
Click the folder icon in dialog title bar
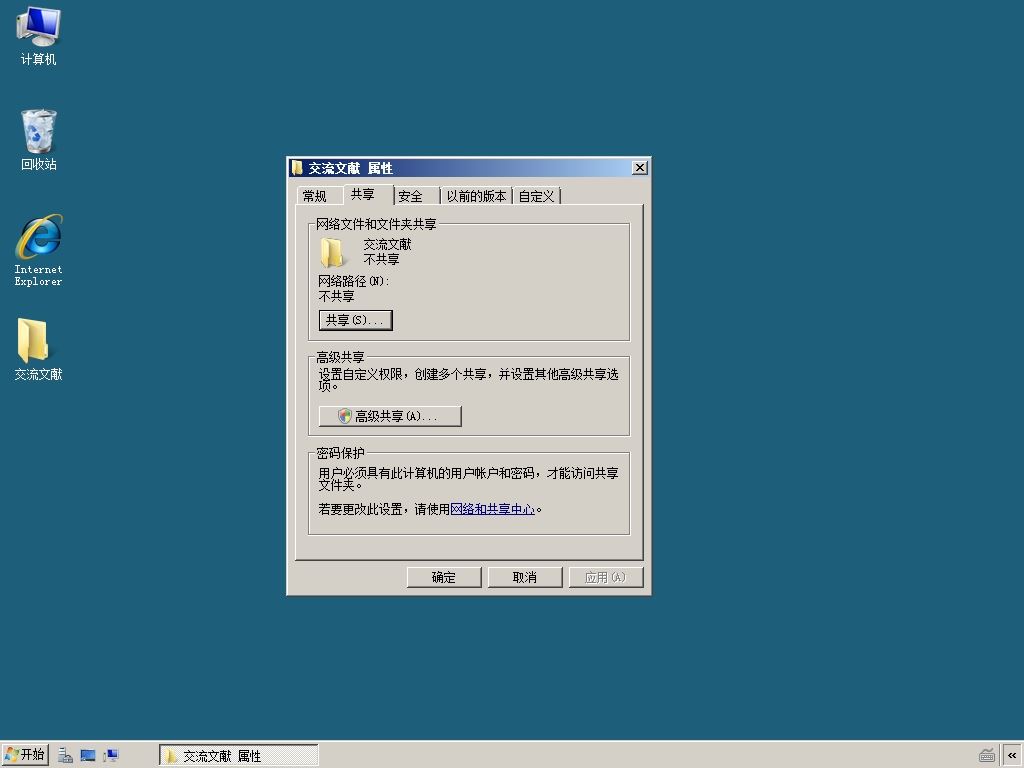click(297, 168)
